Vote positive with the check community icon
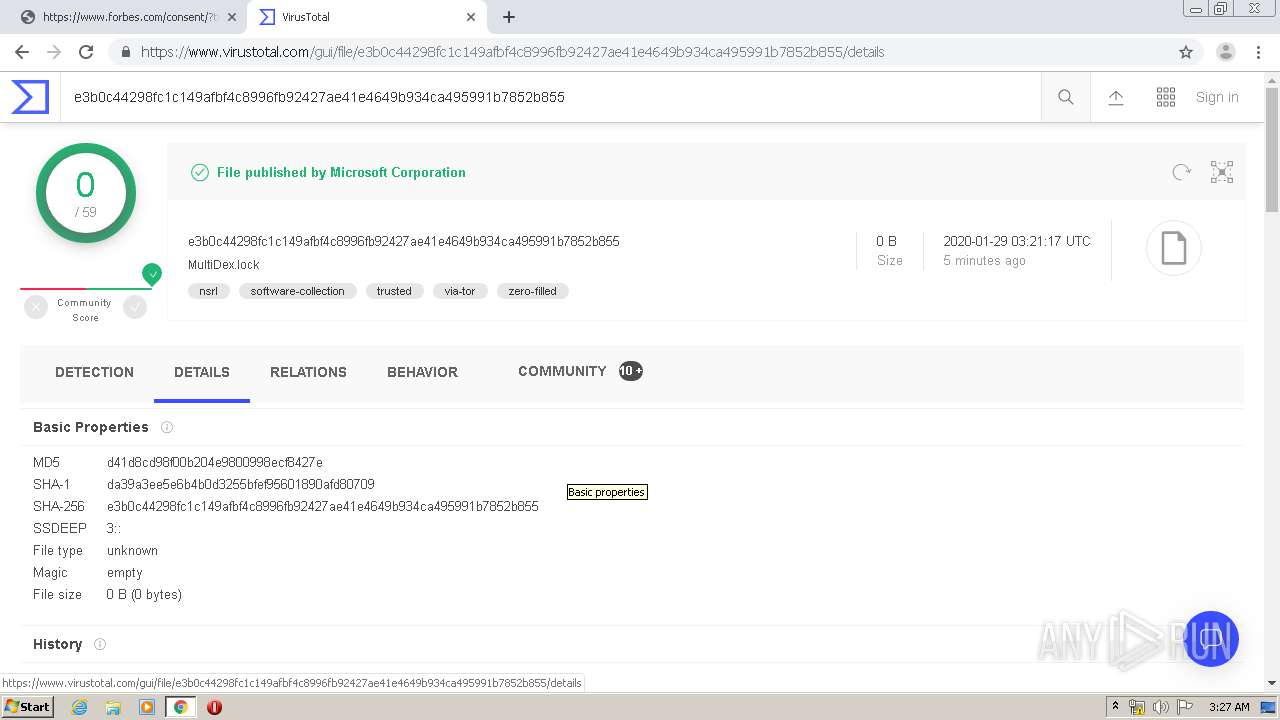Image resolution: width=1280 pixels, height=720 pixels. click(135, 308)
